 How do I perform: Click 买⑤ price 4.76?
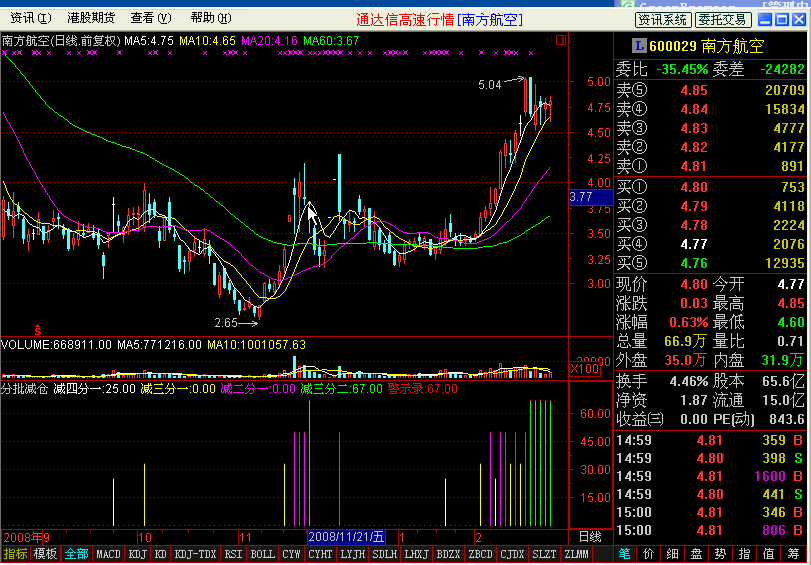(x=694, y=263)
